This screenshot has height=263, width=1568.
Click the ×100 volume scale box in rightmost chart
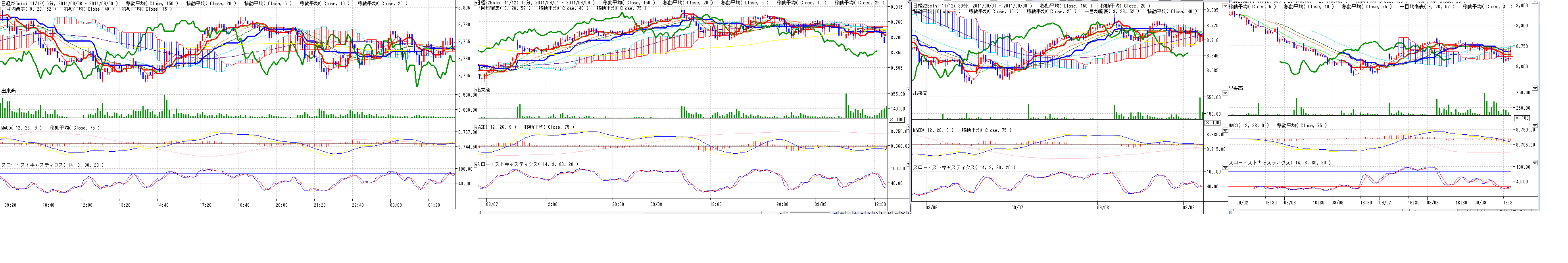1522,118
